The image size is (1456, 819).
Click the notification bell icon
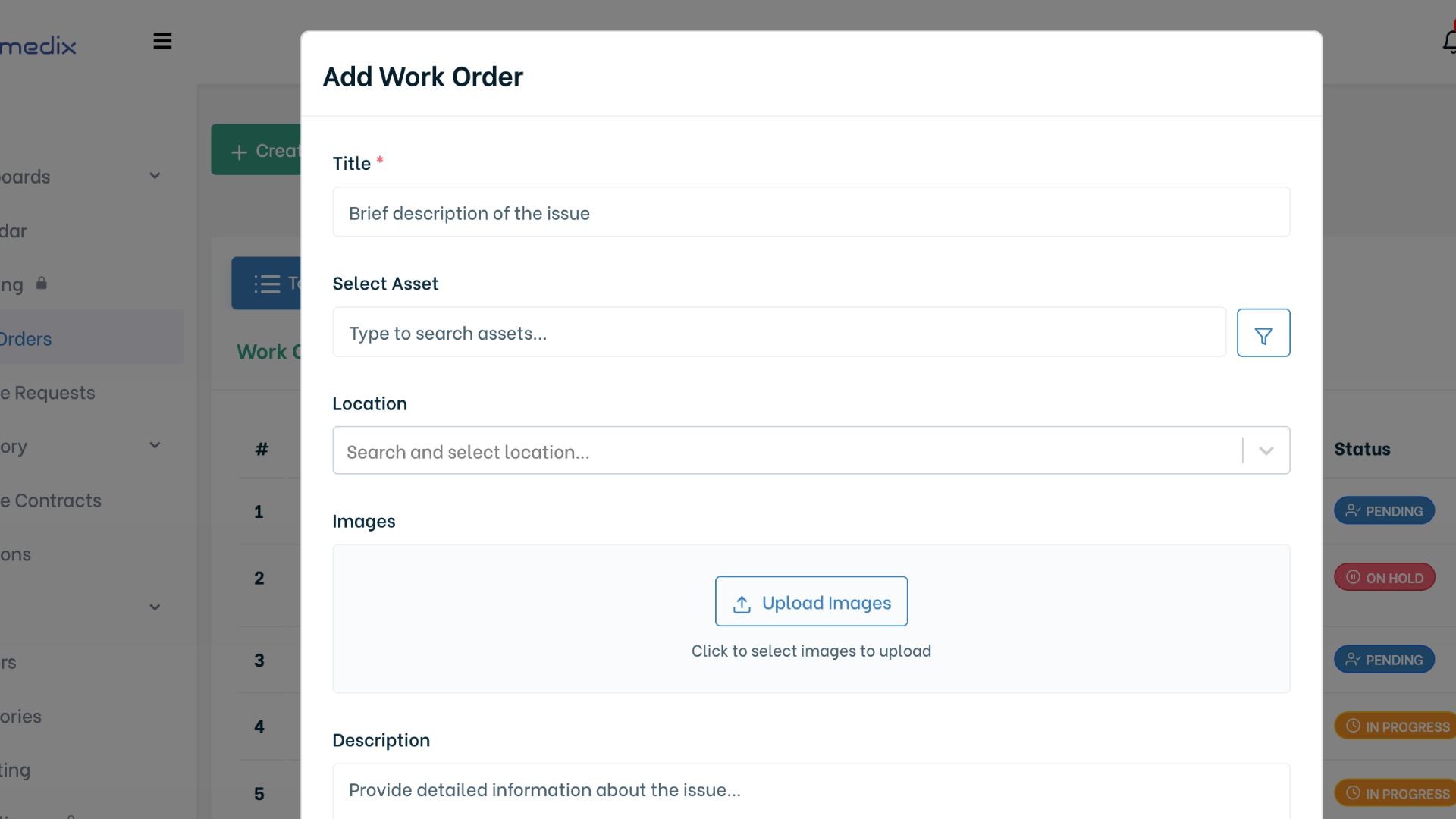[1449, 42]
